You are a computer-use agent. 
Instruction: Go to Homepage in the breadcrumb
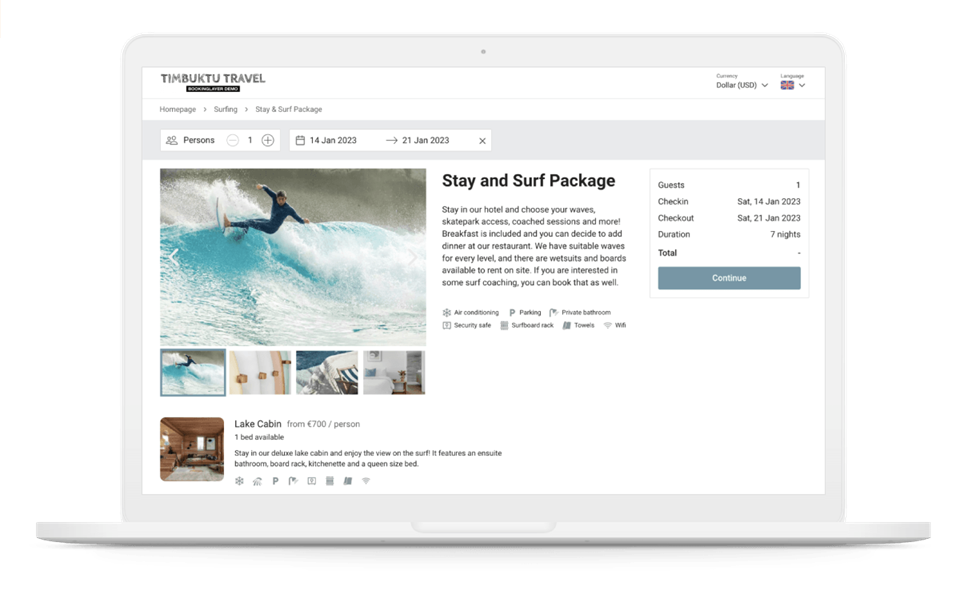click(177, 109)
